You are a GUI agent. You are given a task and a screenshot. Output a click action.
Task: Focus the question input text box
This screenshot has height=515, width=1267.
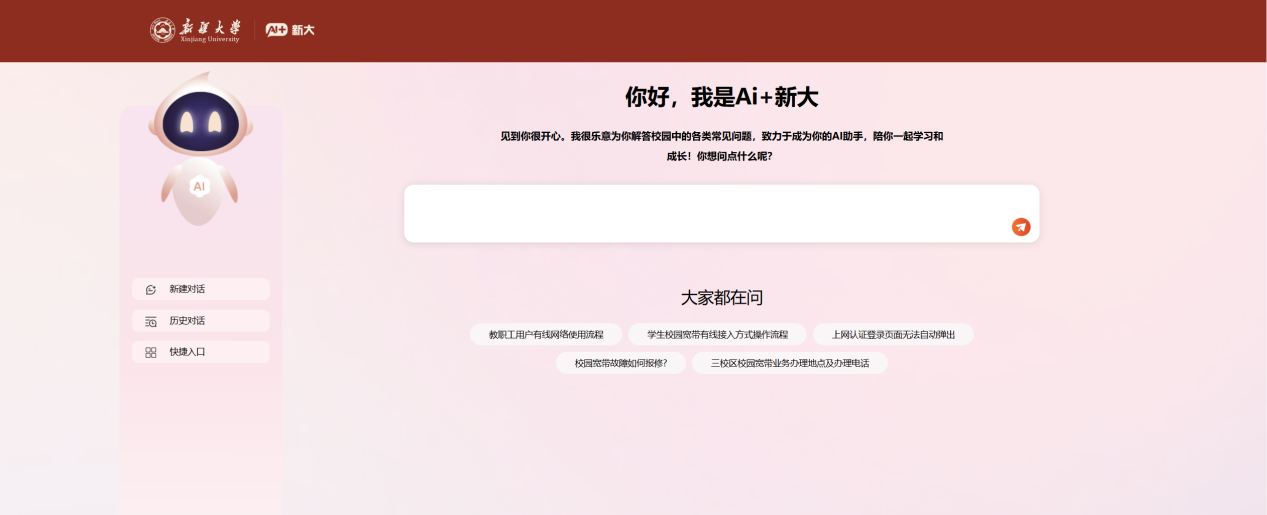click(700, 212)
